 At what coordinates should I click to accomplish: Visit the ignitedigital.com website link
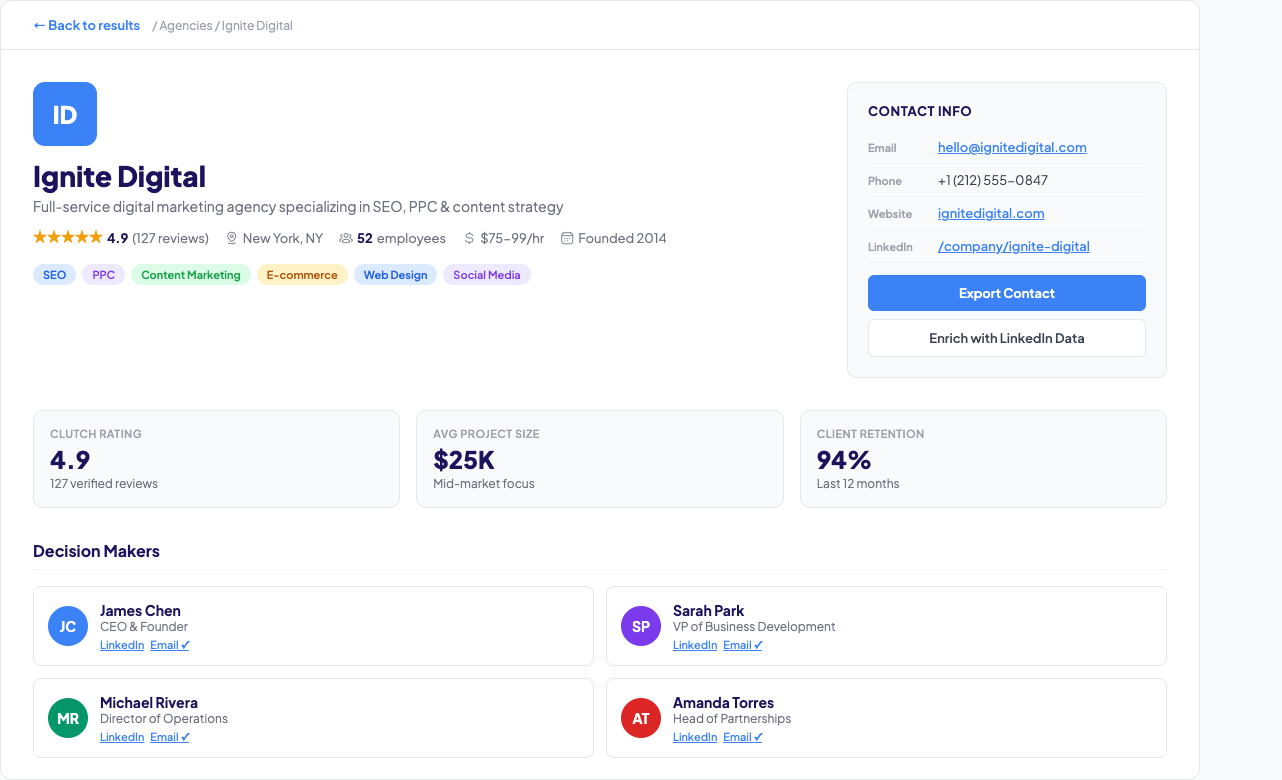click(991, 213)
